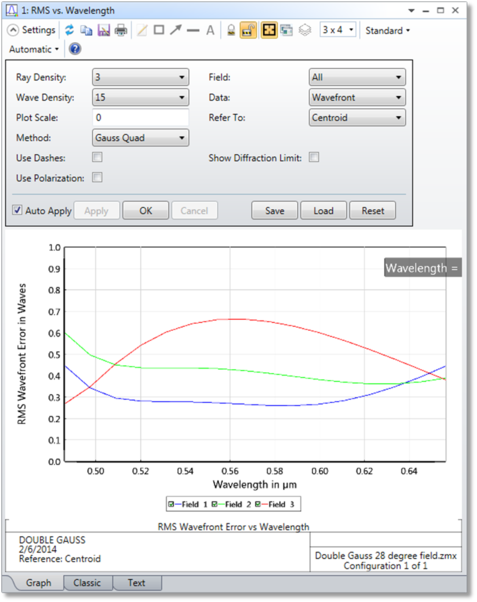Click 'RMS Wavefront Error vs Wavelength' title
This screenshot has width=477, height=602.
[234, 527]
